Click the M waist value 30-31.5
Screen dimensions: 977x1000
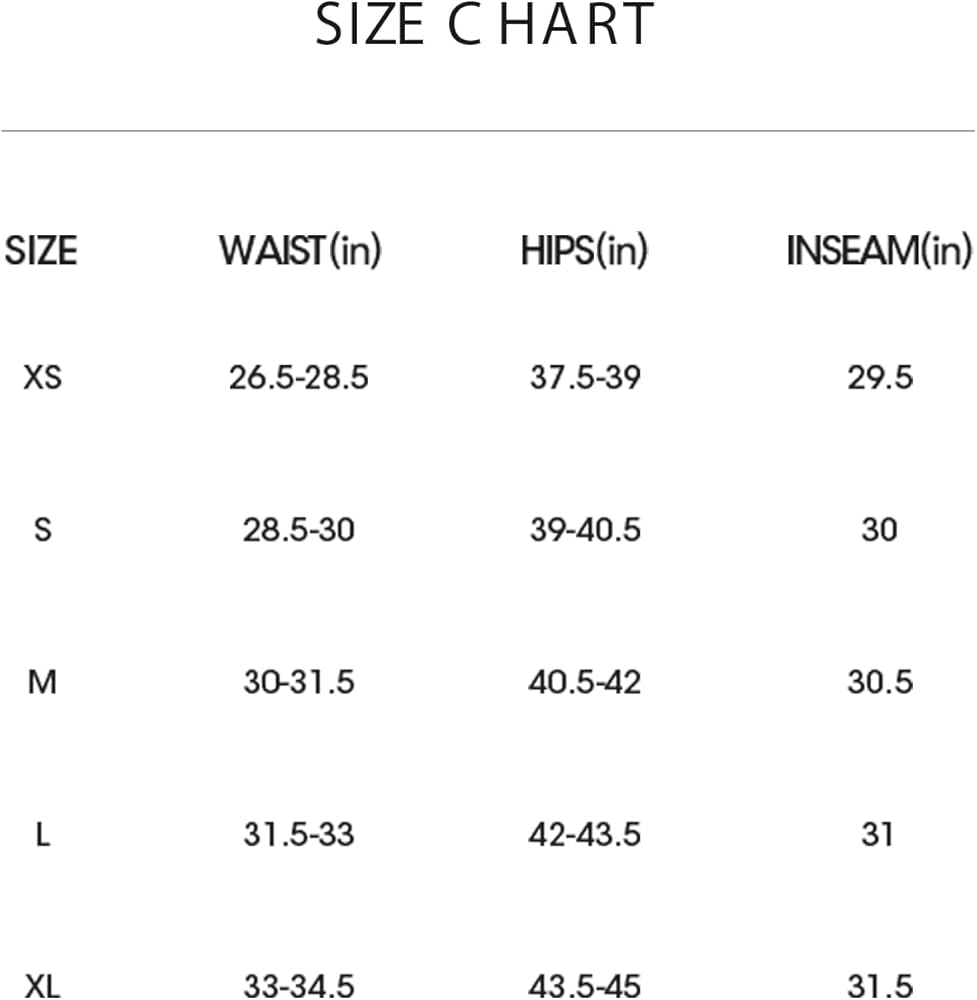click(298, 683)
